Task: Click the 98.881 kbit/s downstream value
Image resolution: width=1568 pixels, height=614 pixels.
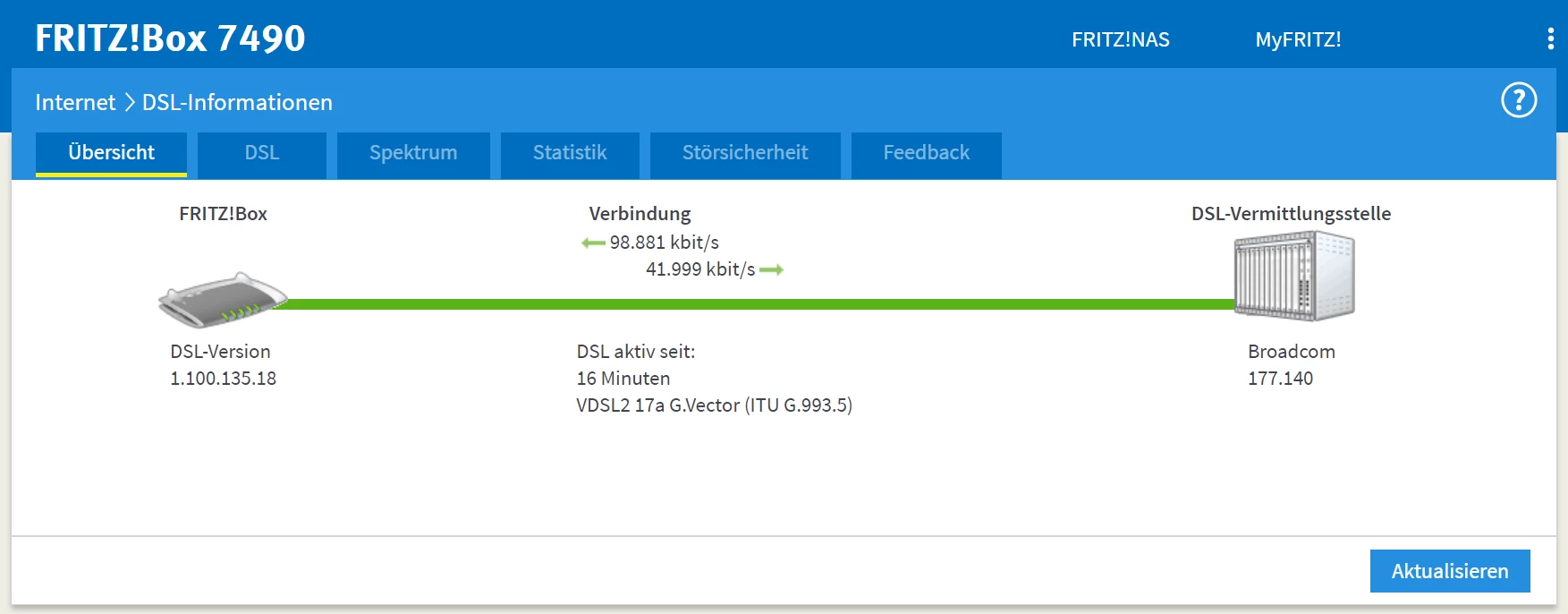Action: click(664, 243)
